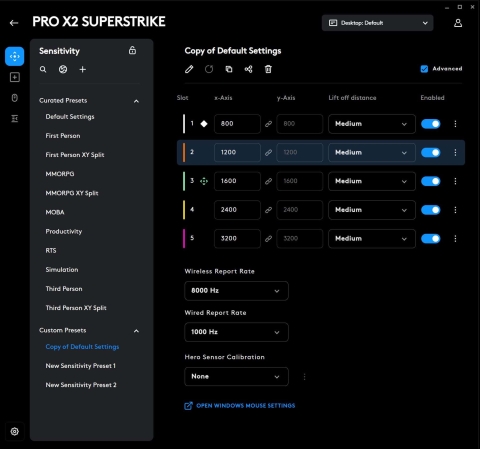Screen dimensions: 480x449
Task: Open the Wireless Report Rate 8000 Hz dropdown
Action: coord(236,291)
